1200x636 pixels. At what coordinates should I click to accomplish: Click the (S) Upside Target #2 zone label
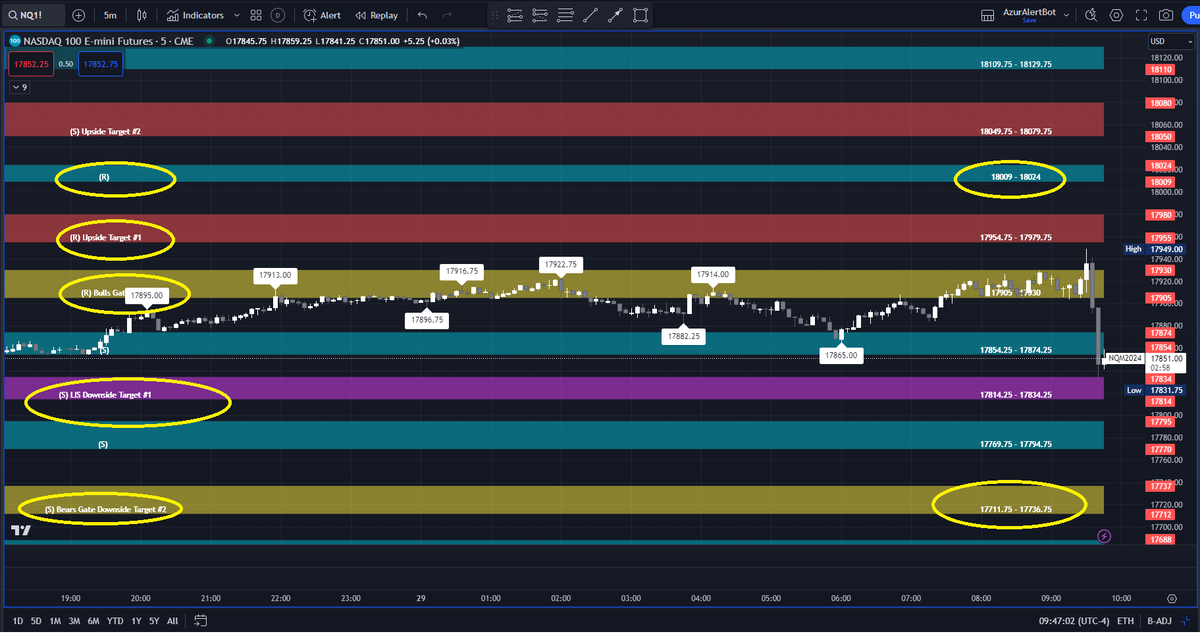105,131
